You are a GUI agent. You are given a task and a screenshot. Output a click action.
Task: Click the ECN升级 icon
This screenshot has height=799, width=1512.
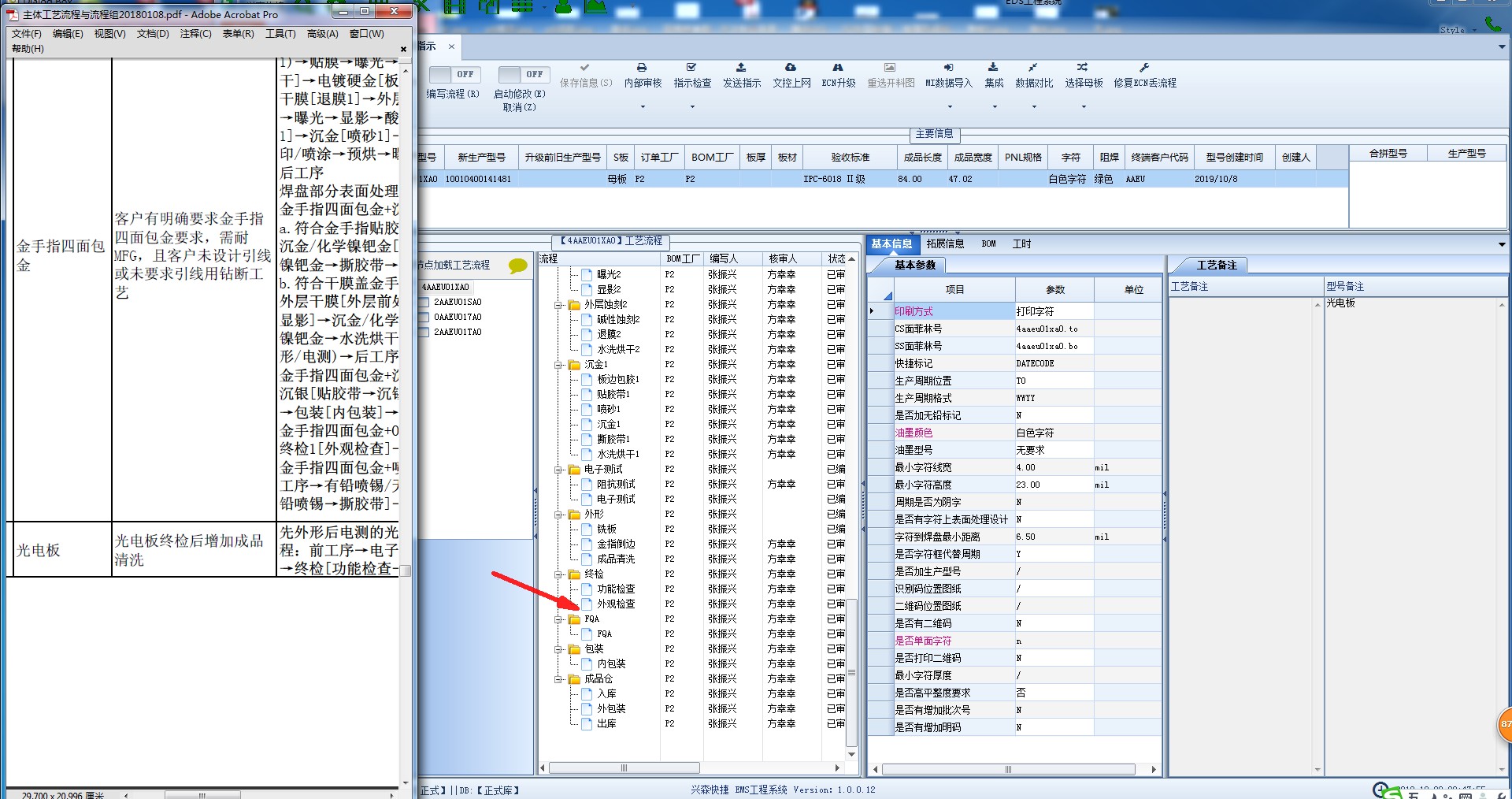[x=838, y=68]
